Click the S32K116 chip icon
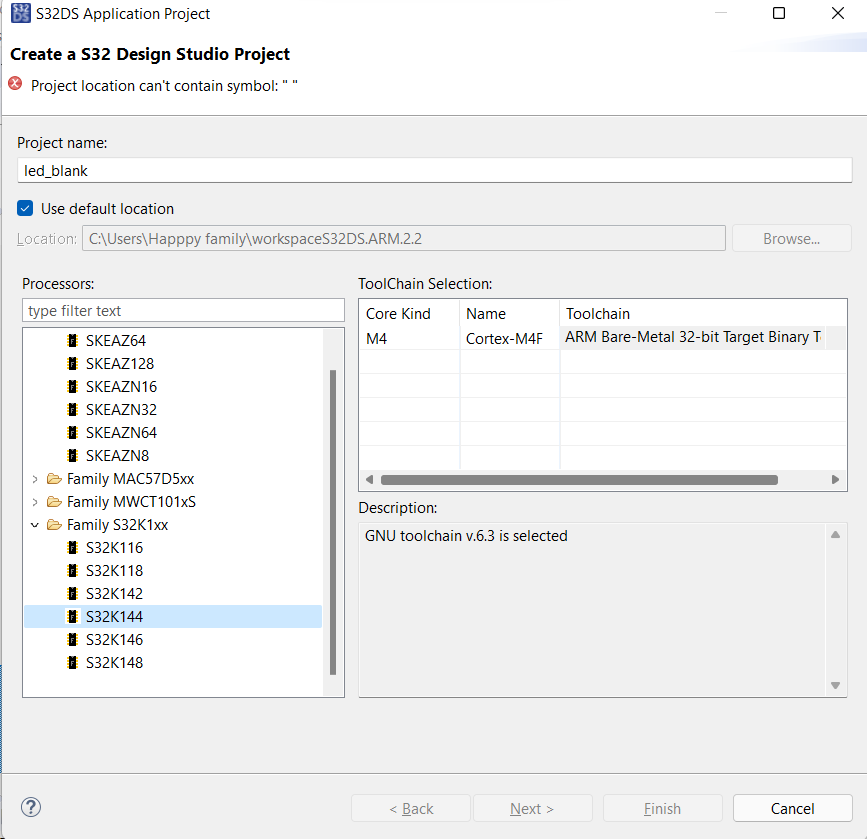 click(x=72, y=548)
